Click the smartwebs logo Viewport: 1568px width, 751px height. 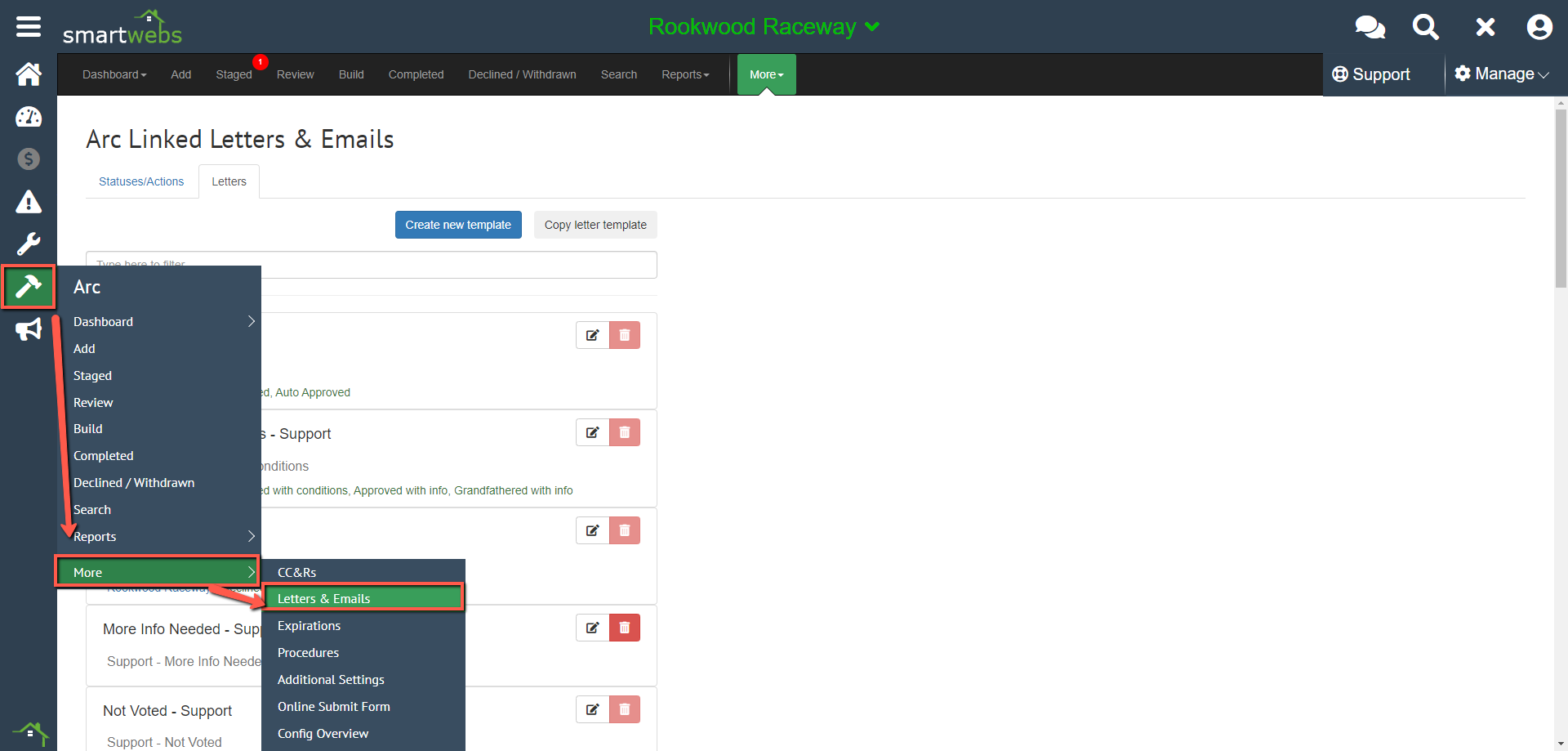pos(122,28)
